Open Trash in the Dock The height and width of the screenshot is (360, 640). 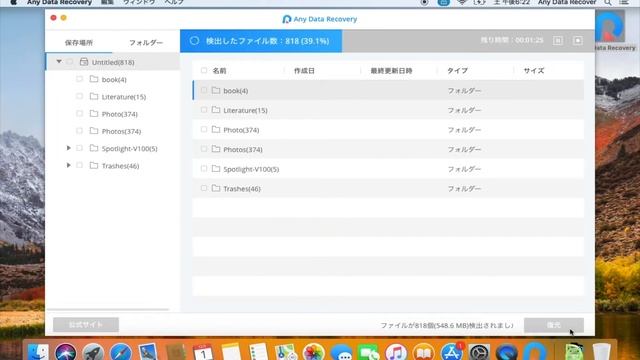tap(601, 352)
